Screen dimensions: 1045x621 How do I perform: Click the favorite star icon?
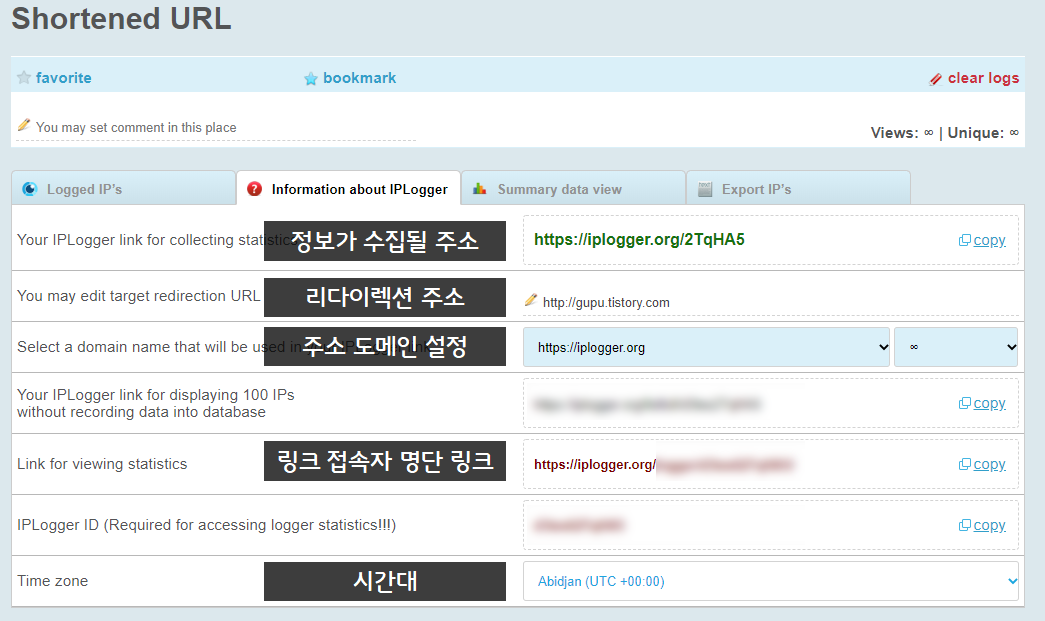(24, 78)
